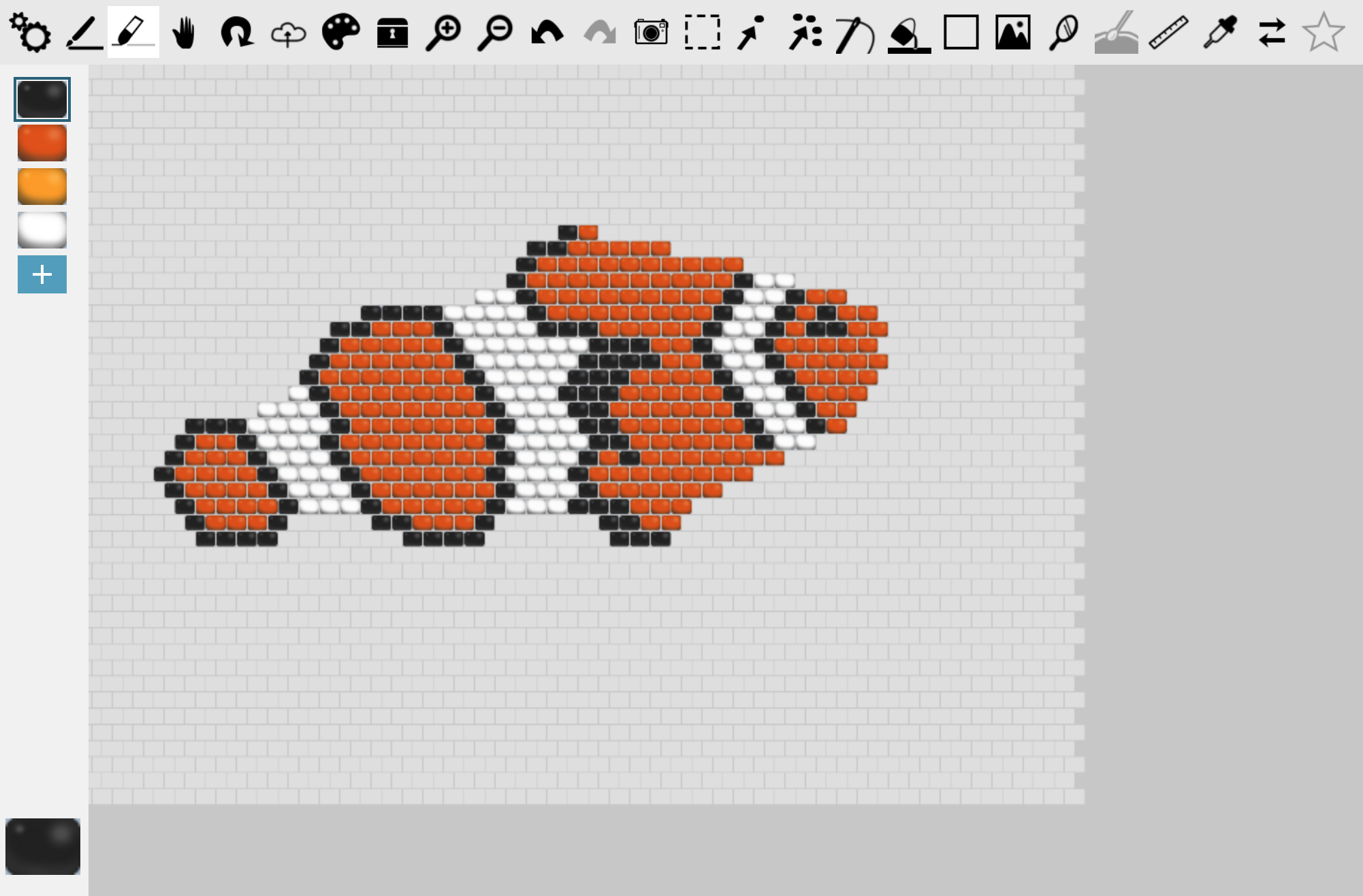Image resolution: width=1363 pixels, height=896 pixels.
Task: Click the arrow with multiple dots tool
Action: coord(805,32)
